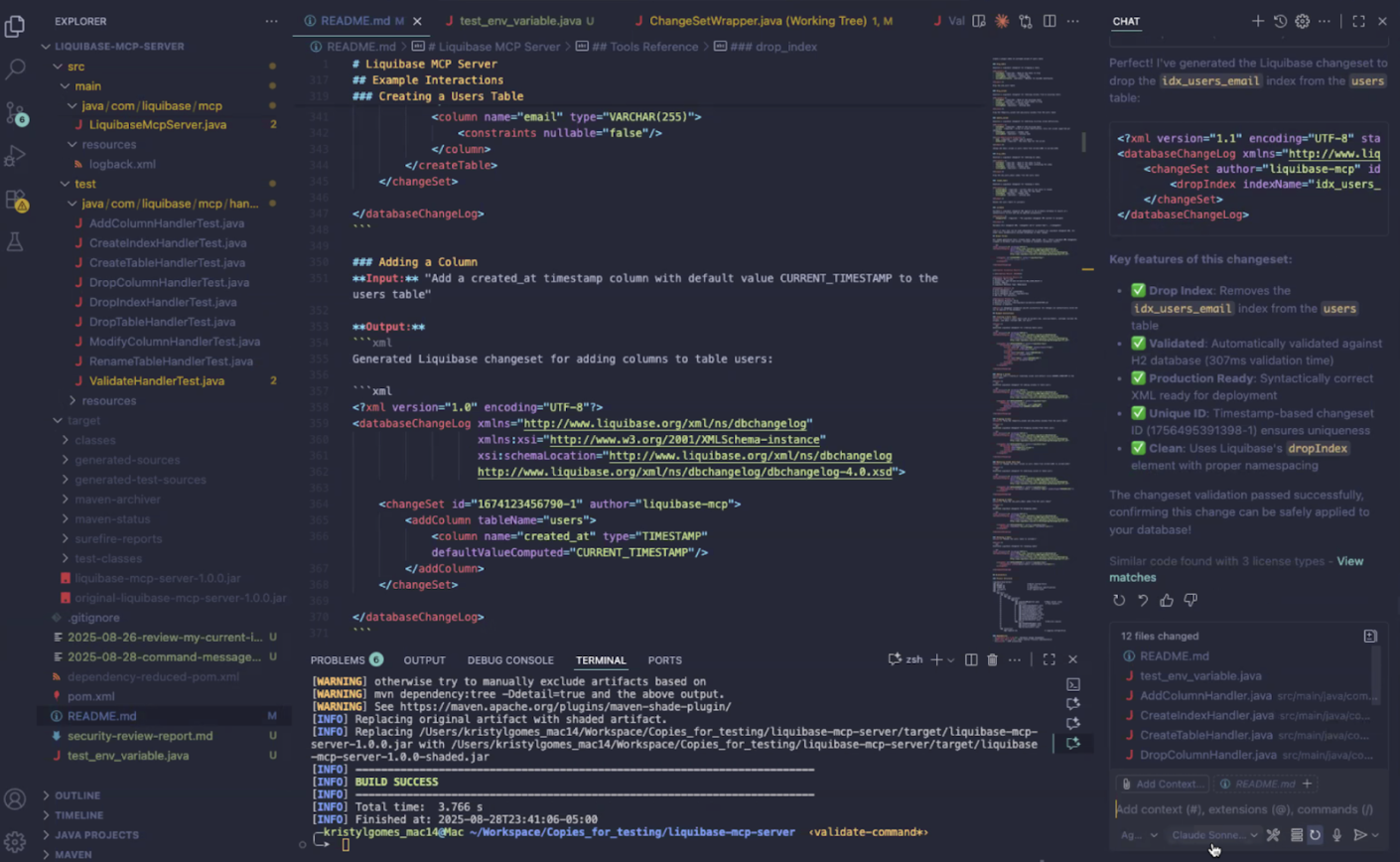Open LiquibaseMcpServer.java in explorer
This screenshot has height=862, width=1400.
(x=158, y=125)
